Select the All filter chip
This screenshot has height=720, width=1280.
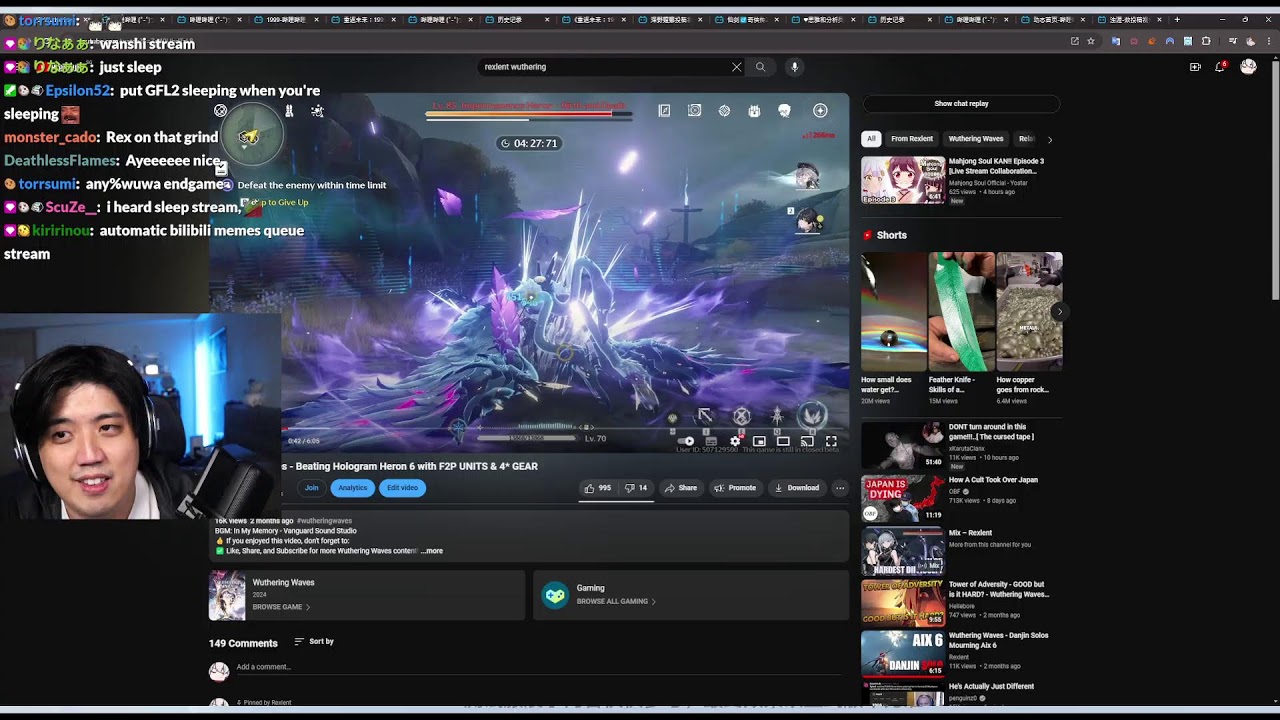click(871, 139)
